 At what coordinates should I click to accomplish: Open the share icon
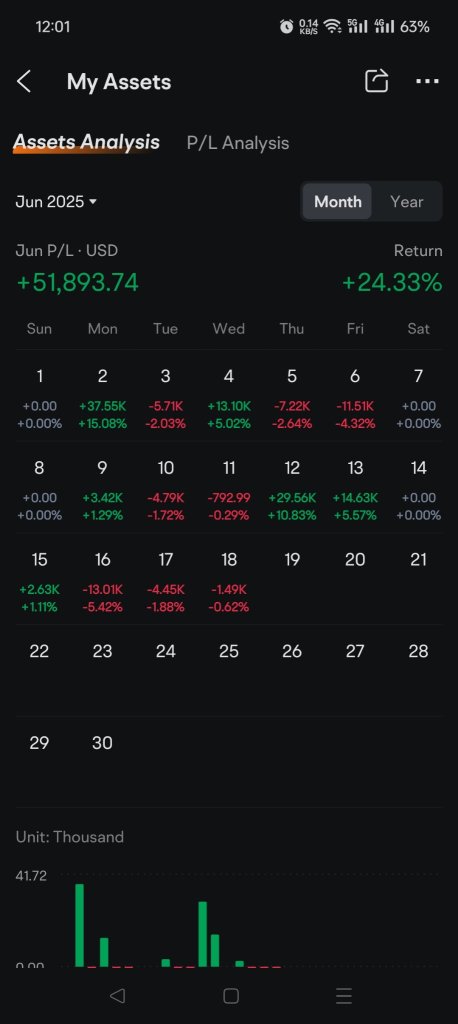376,81
